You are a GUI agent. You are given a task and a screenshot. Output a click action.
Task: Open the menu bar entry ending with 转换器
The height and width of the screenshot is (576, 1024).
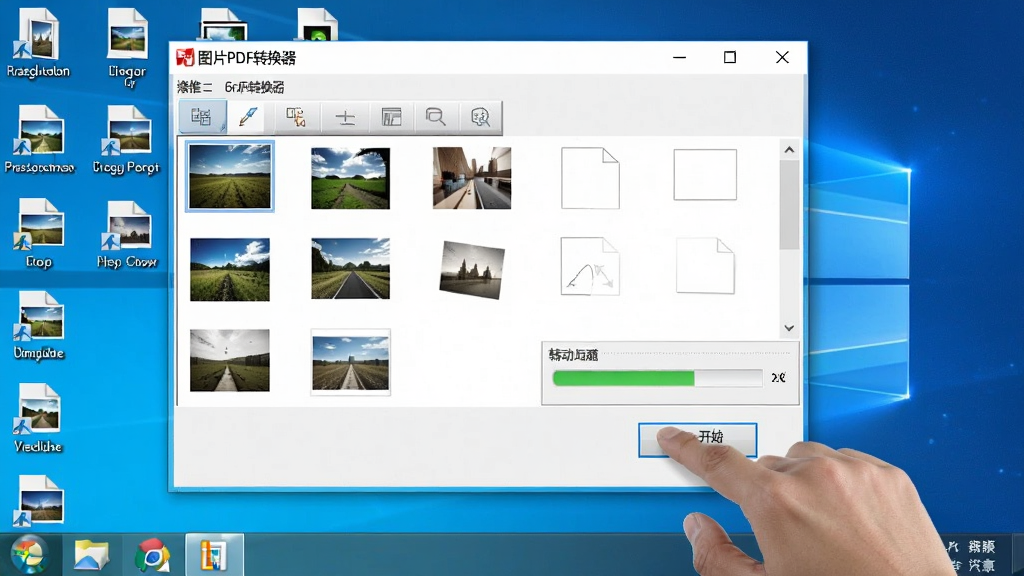click(254, 87)
